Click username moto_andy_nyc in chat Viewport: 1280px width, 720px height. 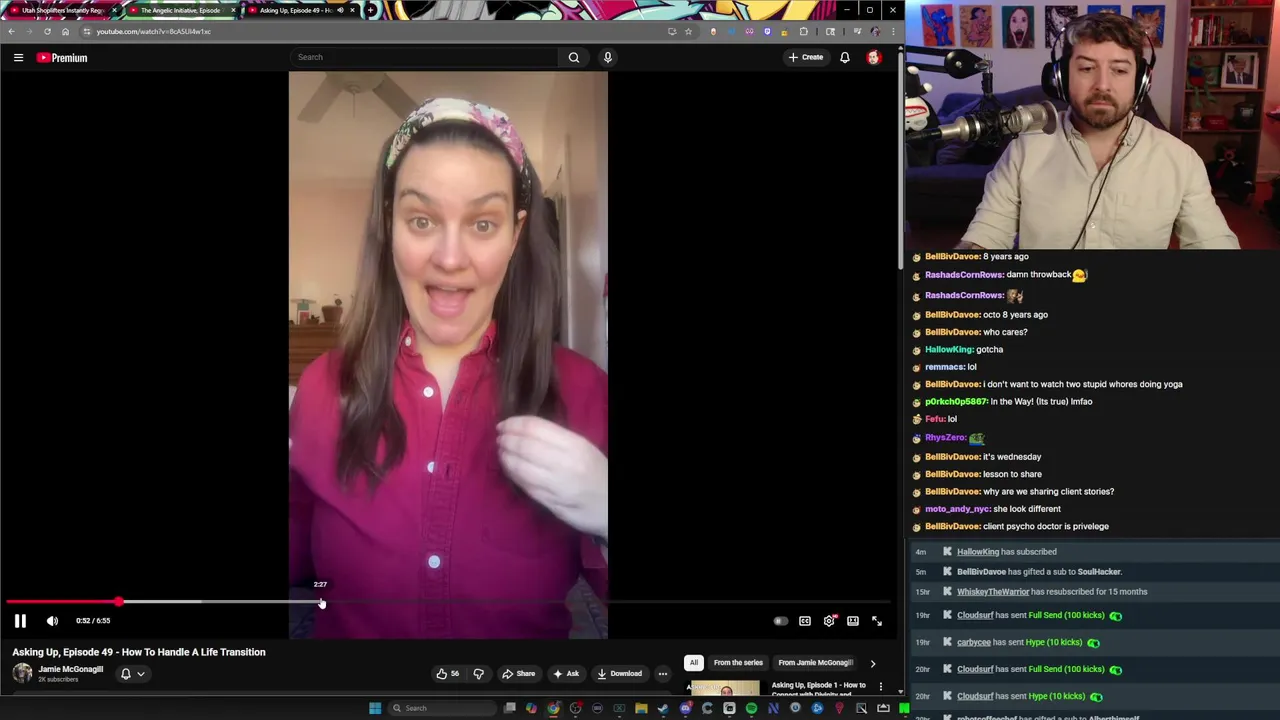pyautogui.click(x=957, y=509)
